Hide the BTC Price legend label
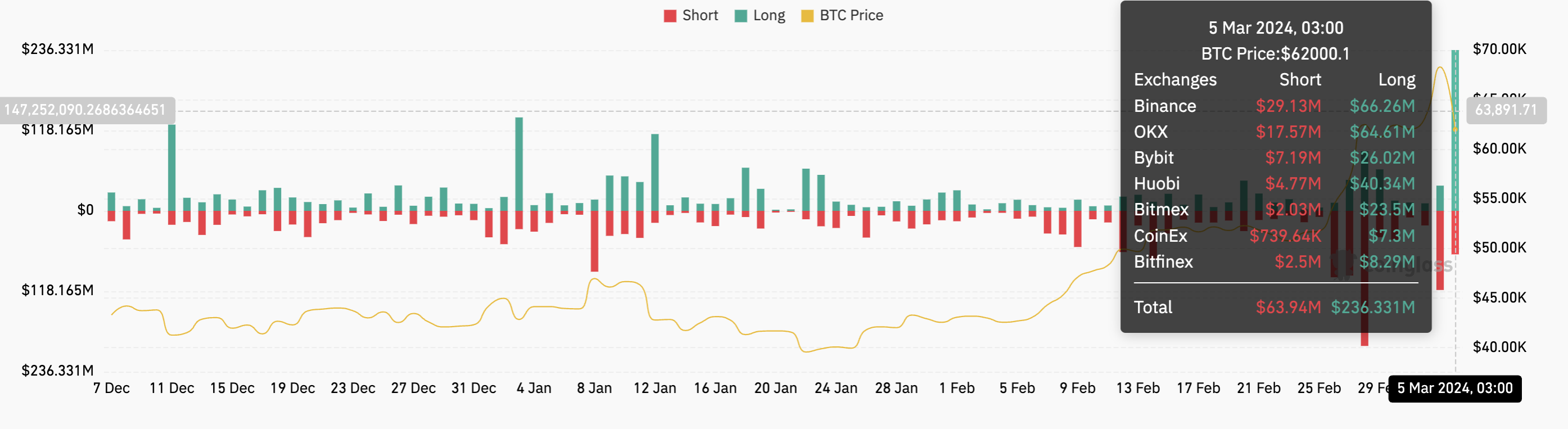The image size is (1568, 429). point(851,15)
